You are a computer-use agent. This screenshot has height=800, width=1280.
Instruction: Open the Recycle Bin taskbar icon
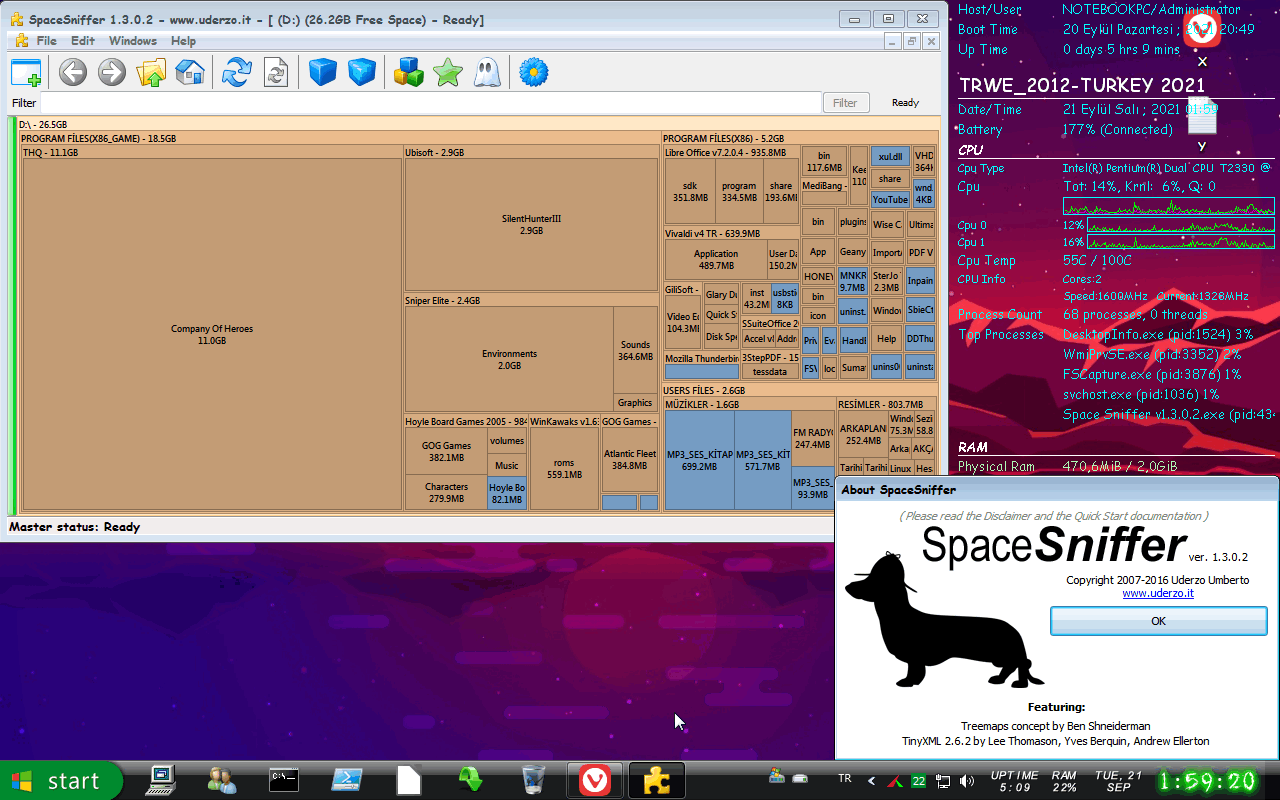tap(534, 780)
